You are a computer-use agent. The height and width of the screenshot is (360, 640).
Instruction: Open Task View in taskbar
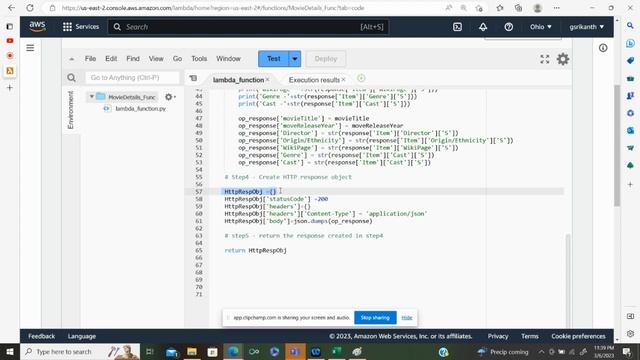[x=149, y=351]
